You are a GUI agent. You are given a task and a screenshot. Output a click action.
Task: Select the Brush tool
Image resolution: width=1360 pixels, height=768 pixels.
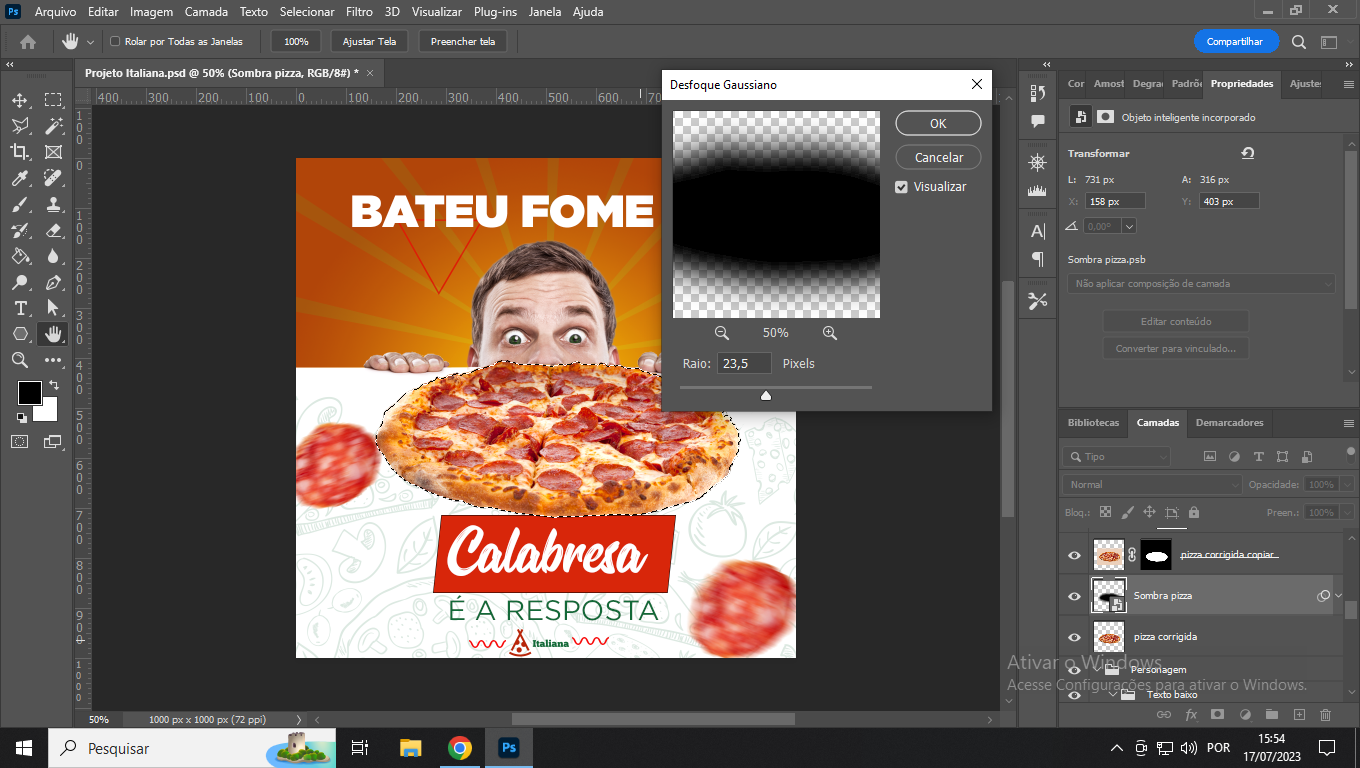[20, 204]
